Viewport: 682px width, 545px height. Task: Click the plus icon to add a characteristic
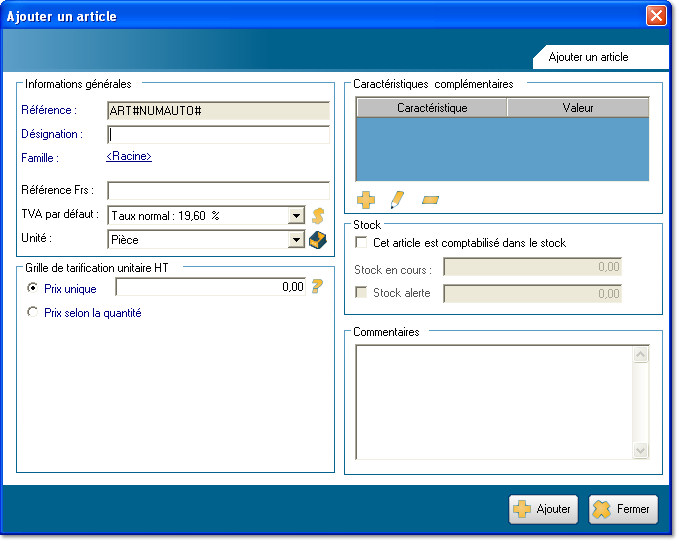click(x=366, y=201)
